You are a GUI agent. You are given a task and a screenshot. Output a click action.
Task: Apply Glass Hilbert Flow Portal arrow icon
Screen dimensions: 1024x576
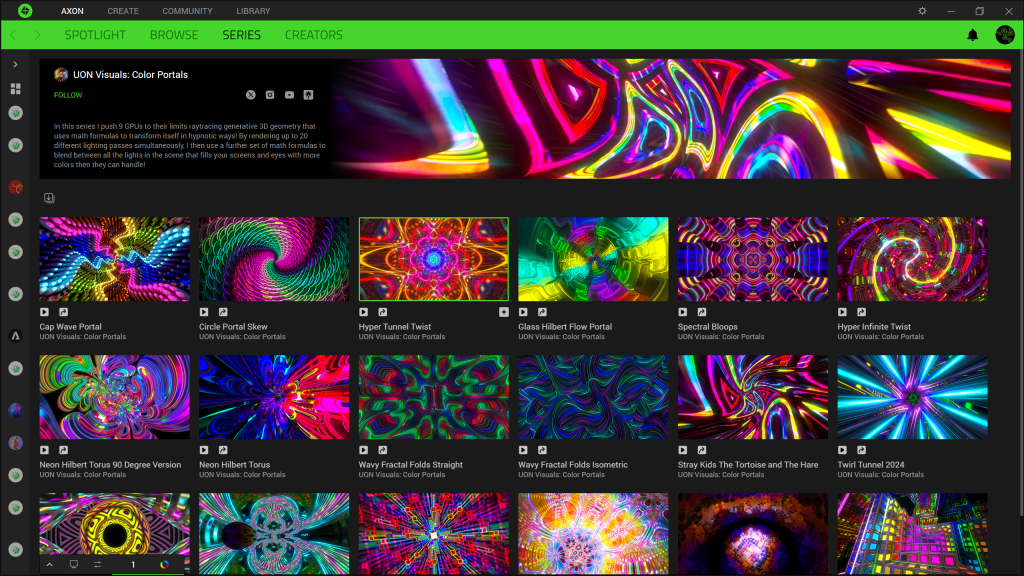click(x=542, y=312)
